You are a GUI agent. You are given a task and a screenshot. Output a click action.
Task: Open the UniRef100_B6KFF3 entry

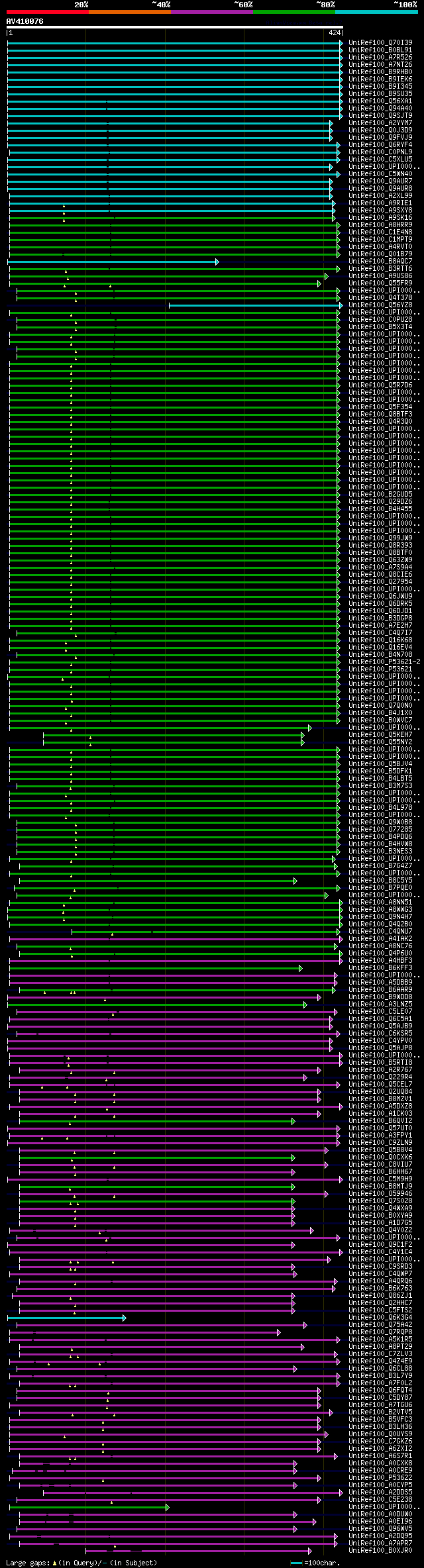point(380,967)
